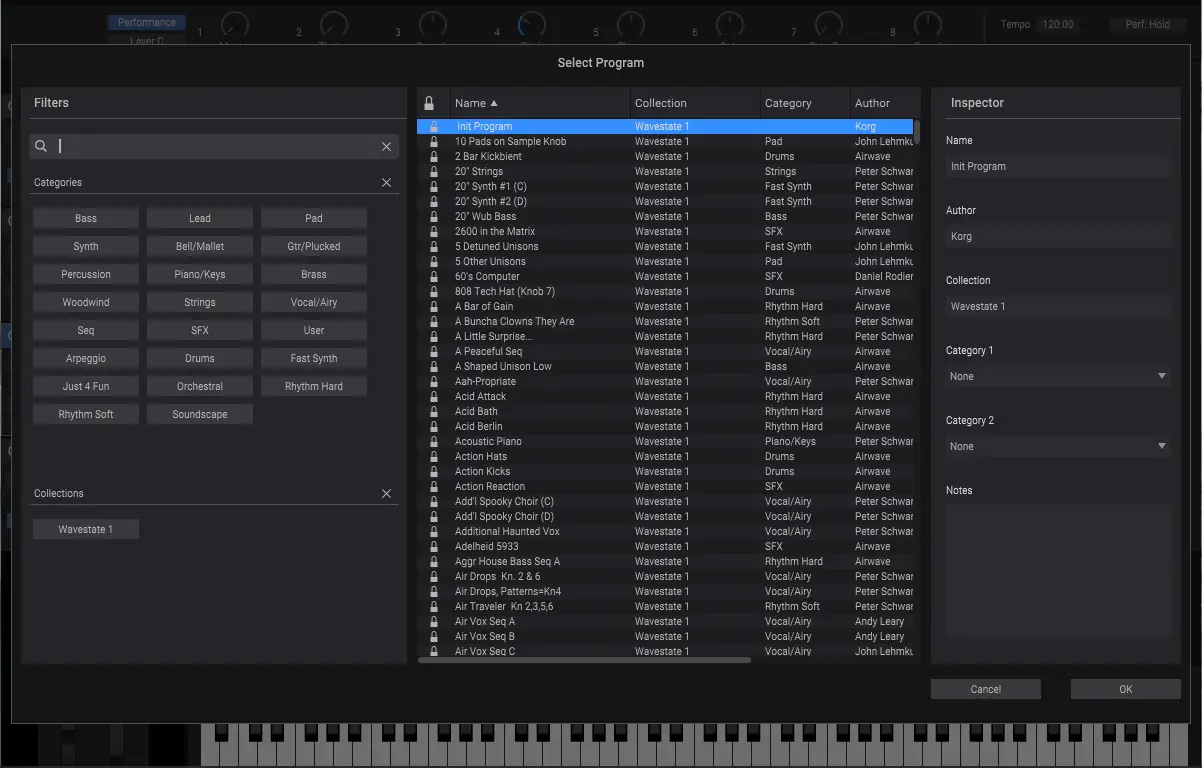Sort list by Name column header

click(540, 103)
